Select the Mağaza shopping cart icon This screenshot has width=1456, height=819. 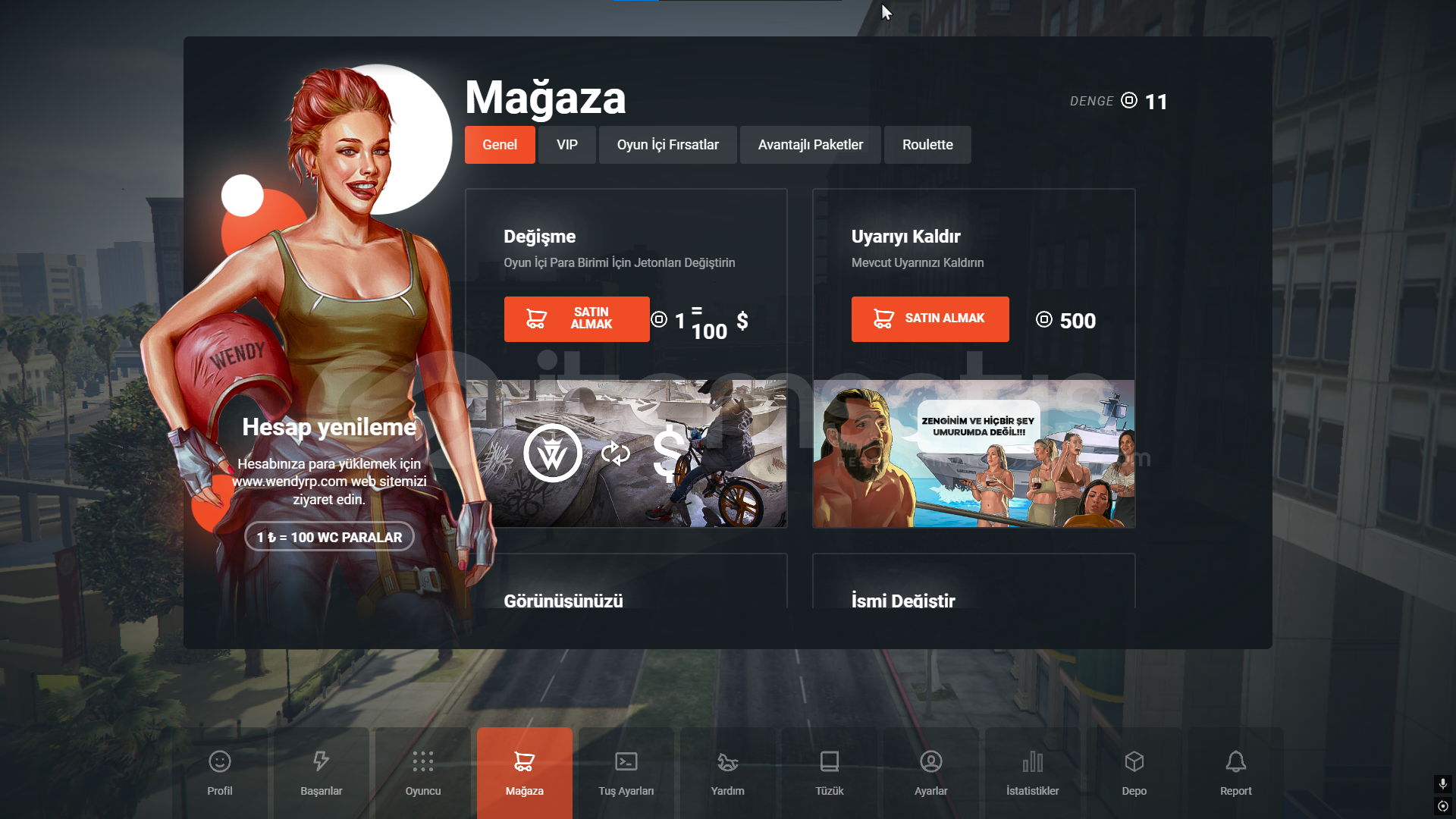pyautogui.click(x=525, y=761)
